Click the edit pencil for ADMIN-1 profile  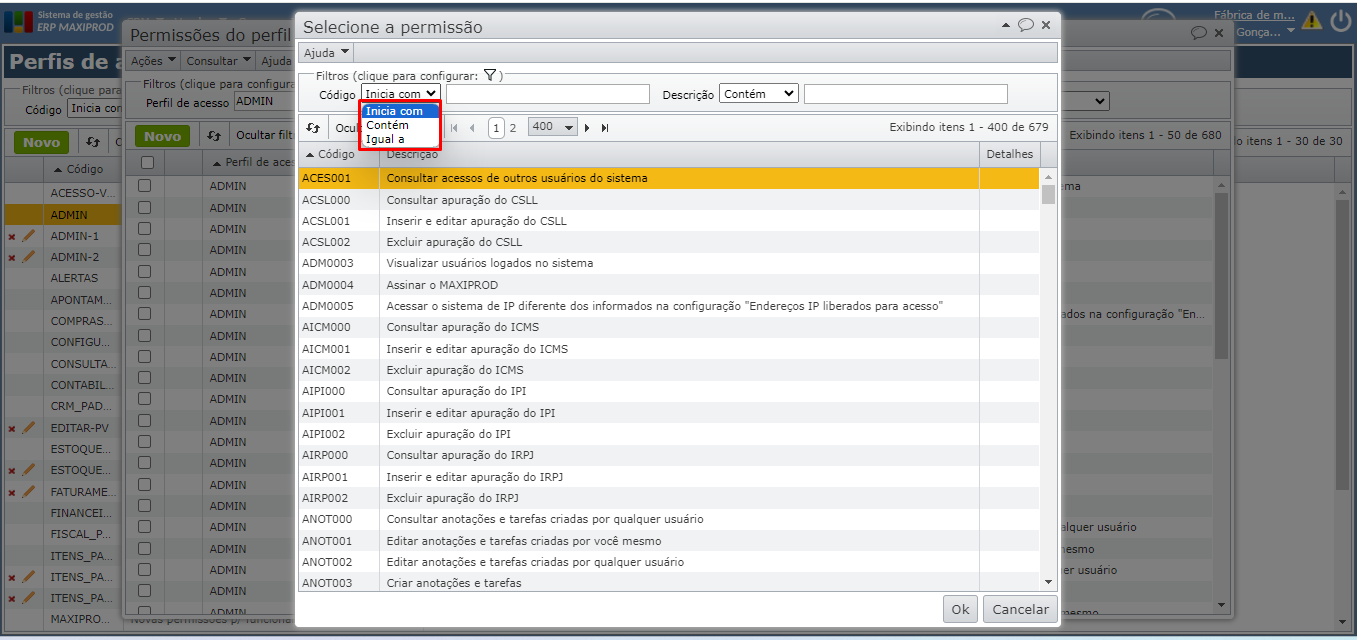[29, 236]
